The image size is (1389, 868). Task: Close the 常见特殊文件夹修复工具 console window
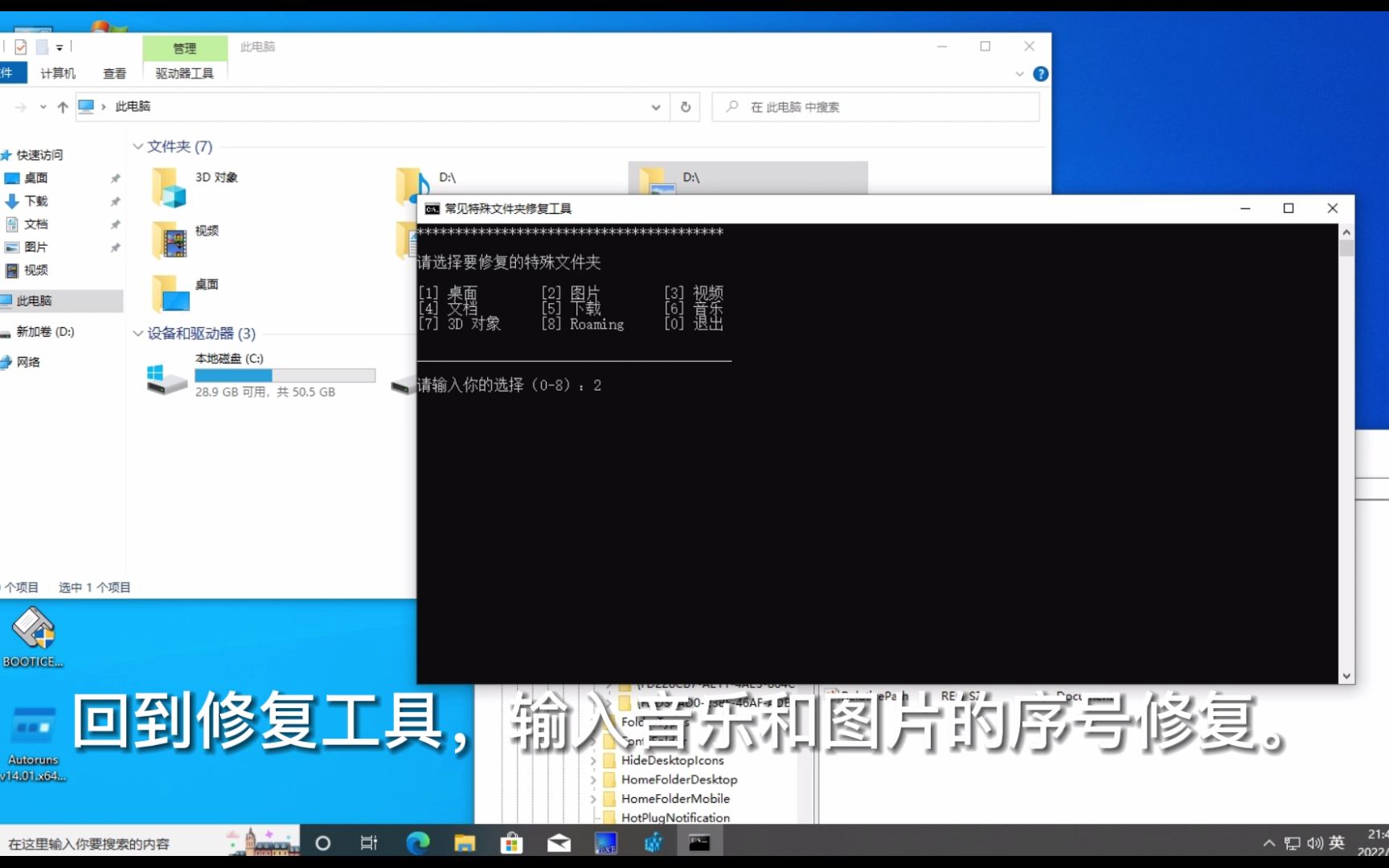[1332, 209]
